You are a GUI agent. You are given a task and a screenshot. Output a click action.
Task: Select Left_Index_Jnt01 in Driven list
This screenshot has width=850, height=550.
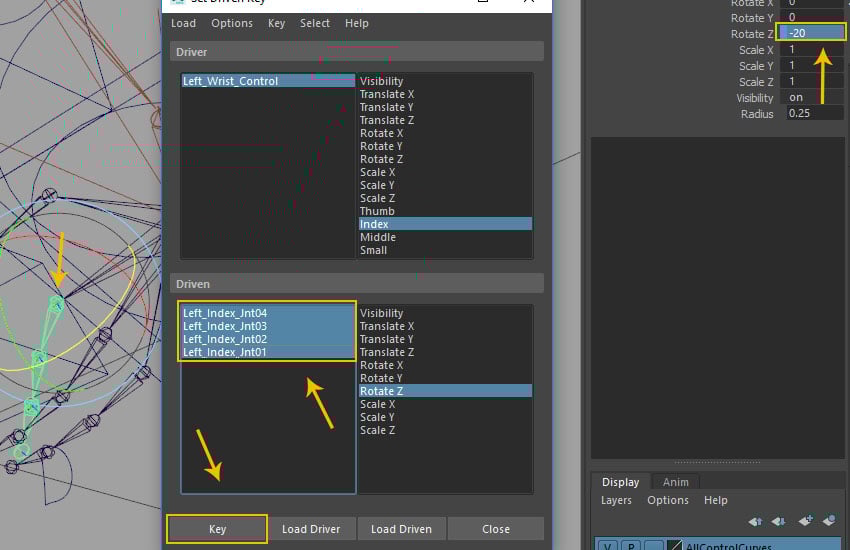(x=268, y=352)
